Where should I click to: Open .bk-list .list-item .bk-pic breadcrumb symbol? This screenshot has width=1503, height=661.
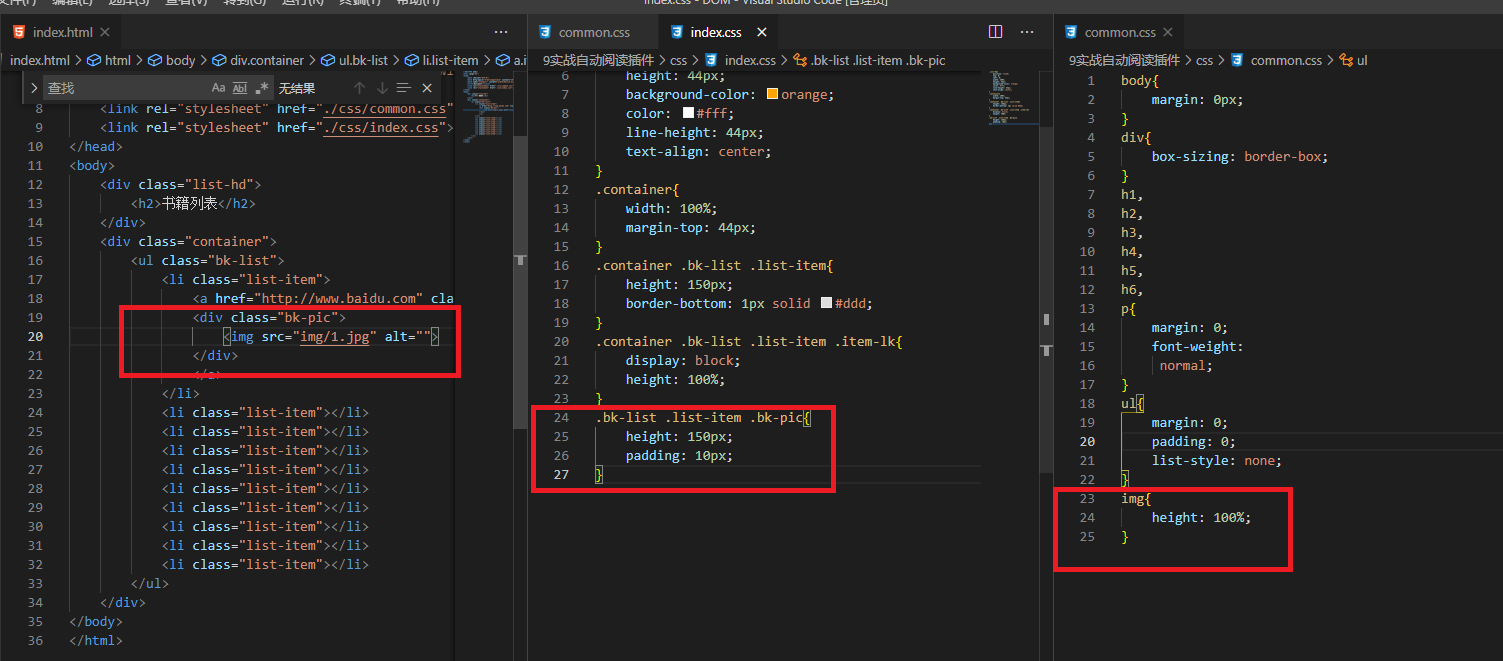click(x=869, y=60)
